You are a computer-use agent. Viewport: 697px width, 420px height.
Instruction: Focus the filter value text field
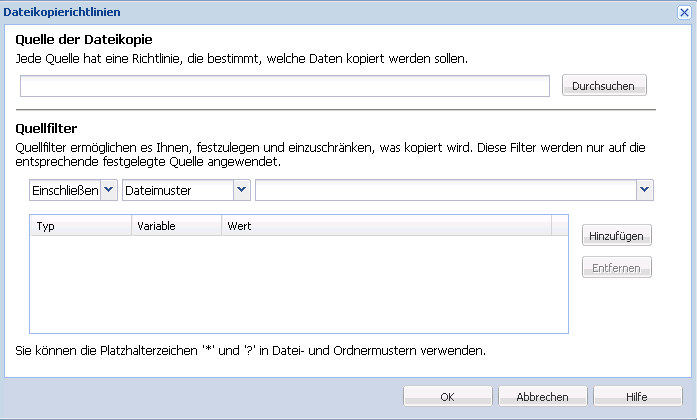(445, 190)
